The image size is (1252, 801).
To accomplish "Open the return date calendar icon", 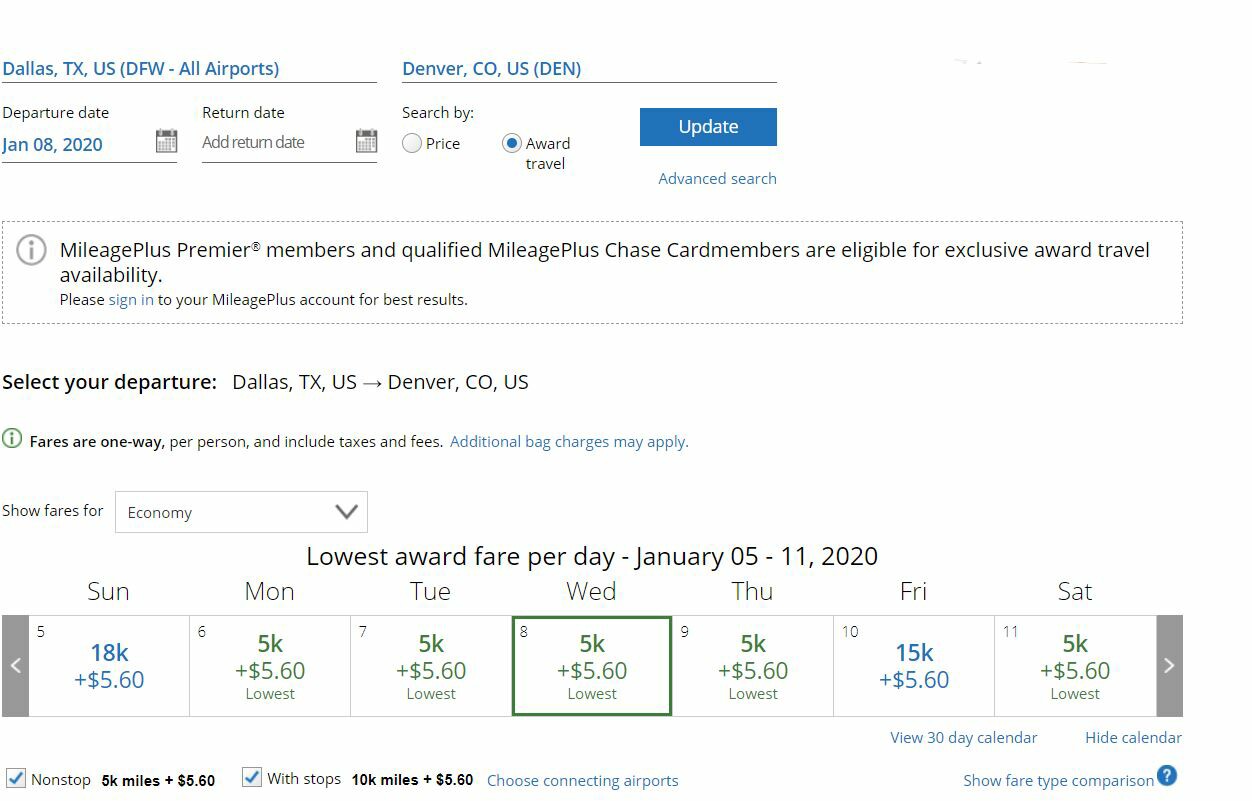I will click(x=366, y=141).
